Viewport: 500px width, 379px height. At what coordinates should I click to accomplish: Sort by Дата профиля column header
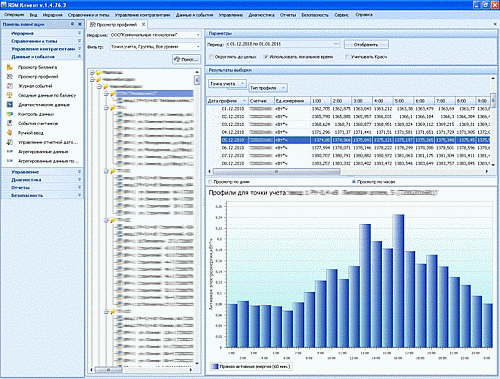pos(227,101)
